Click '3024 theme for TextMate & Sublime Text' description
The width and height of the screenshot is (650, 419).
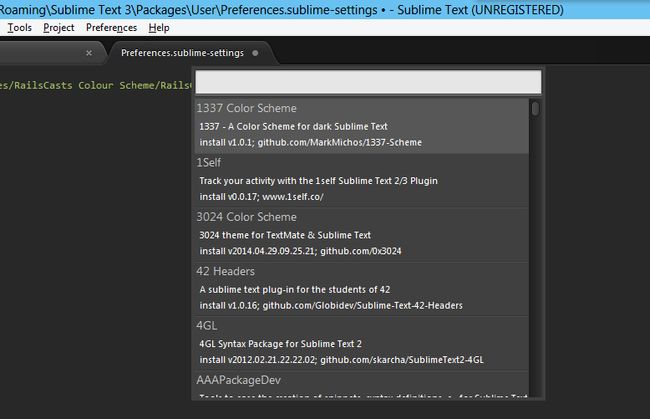point(285,235)
